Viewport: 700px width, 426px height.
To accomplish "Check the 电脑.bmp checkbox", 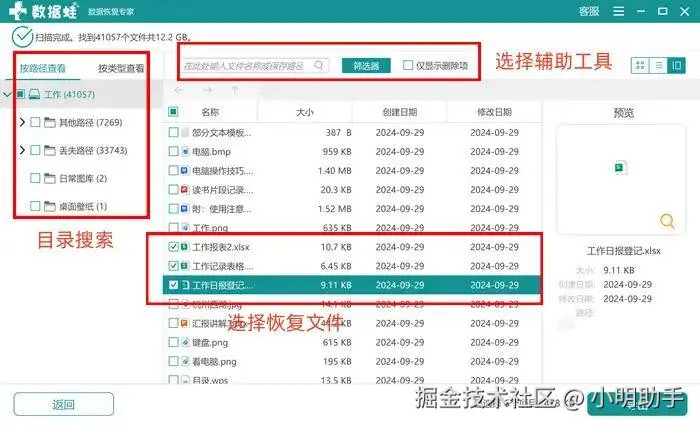I will point(173,151).
